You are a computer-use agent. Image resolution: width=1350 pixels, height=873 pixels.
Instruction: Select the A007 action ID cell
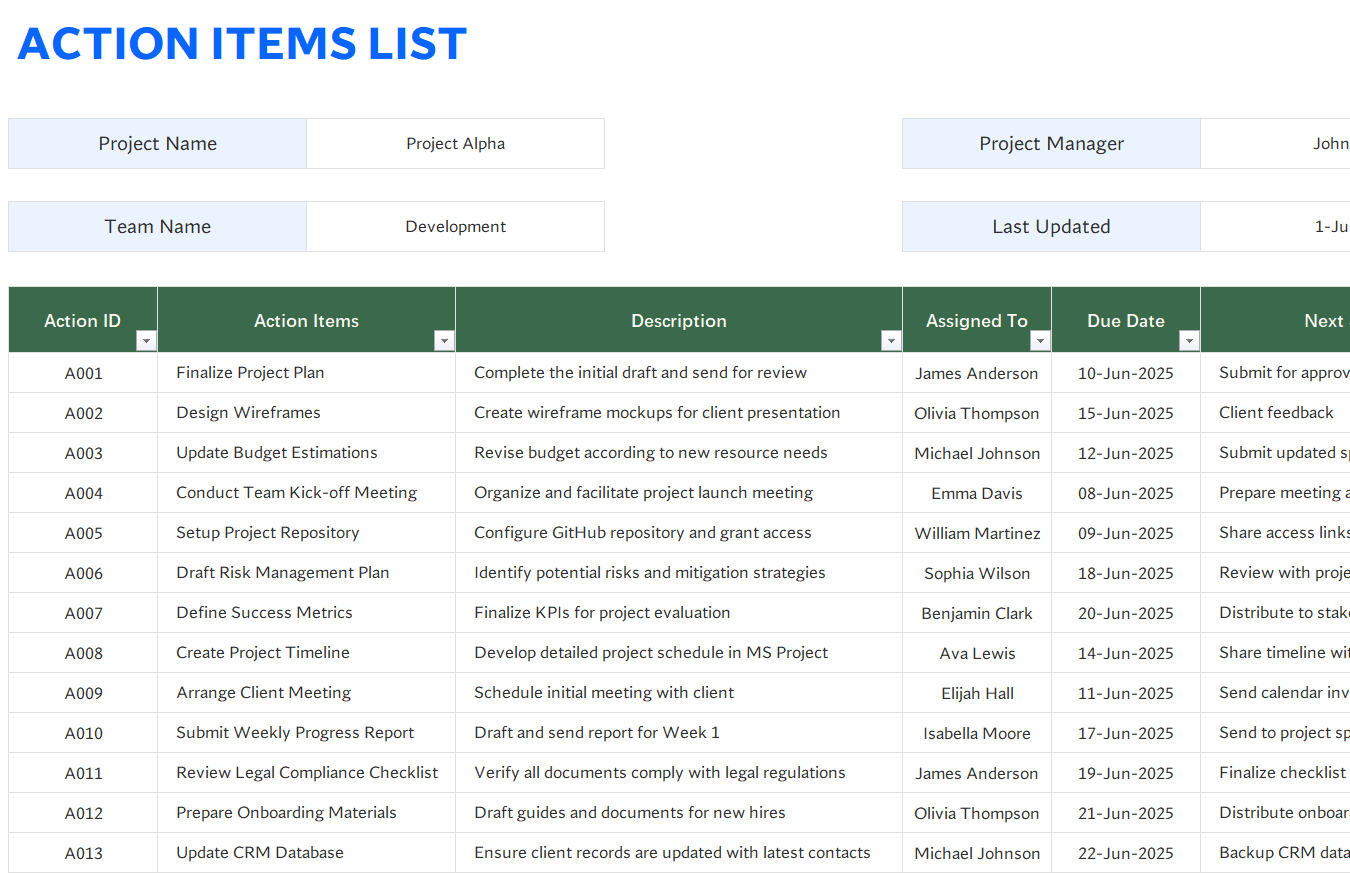click(x=83, y=613)
